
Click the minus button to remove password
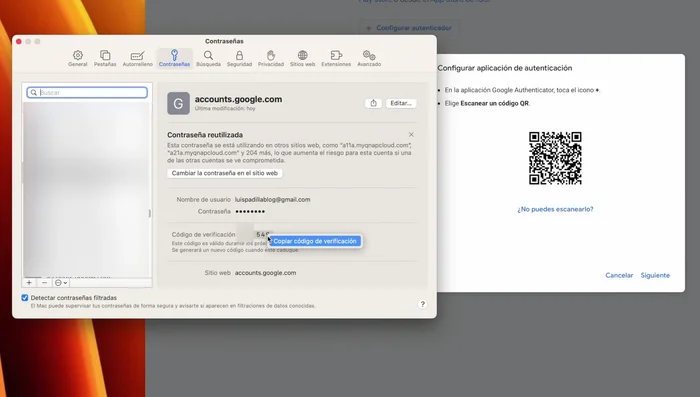click(x=44, y=283)
